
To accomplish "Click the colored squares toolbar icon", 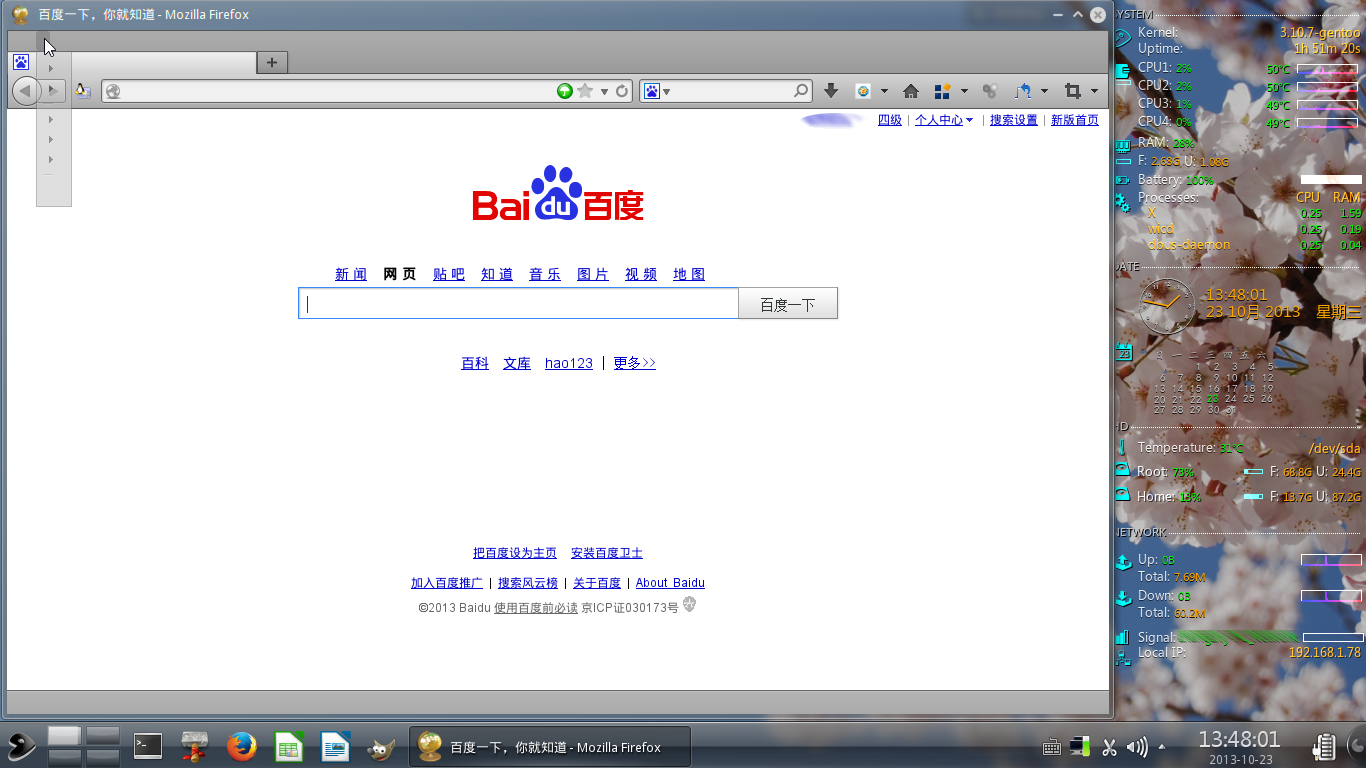I will pos(942,91).
